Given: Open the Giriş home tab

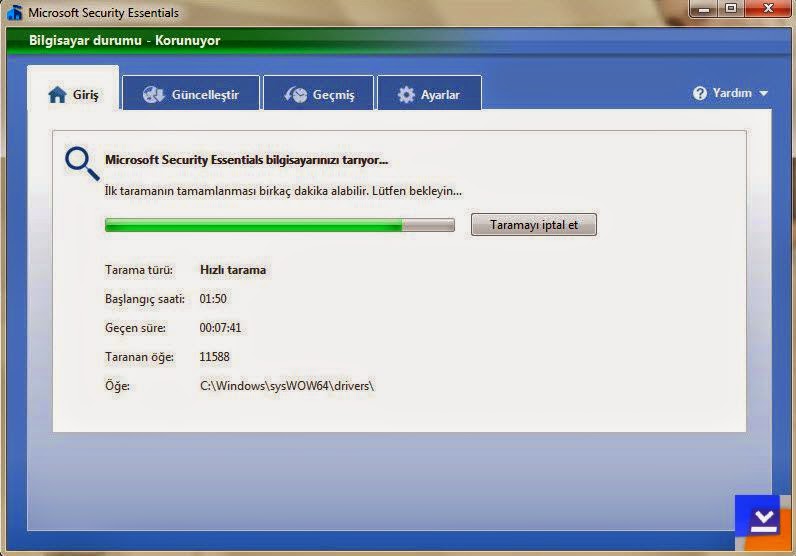Looking at the screenshot, I should click(x=73, y=88).
